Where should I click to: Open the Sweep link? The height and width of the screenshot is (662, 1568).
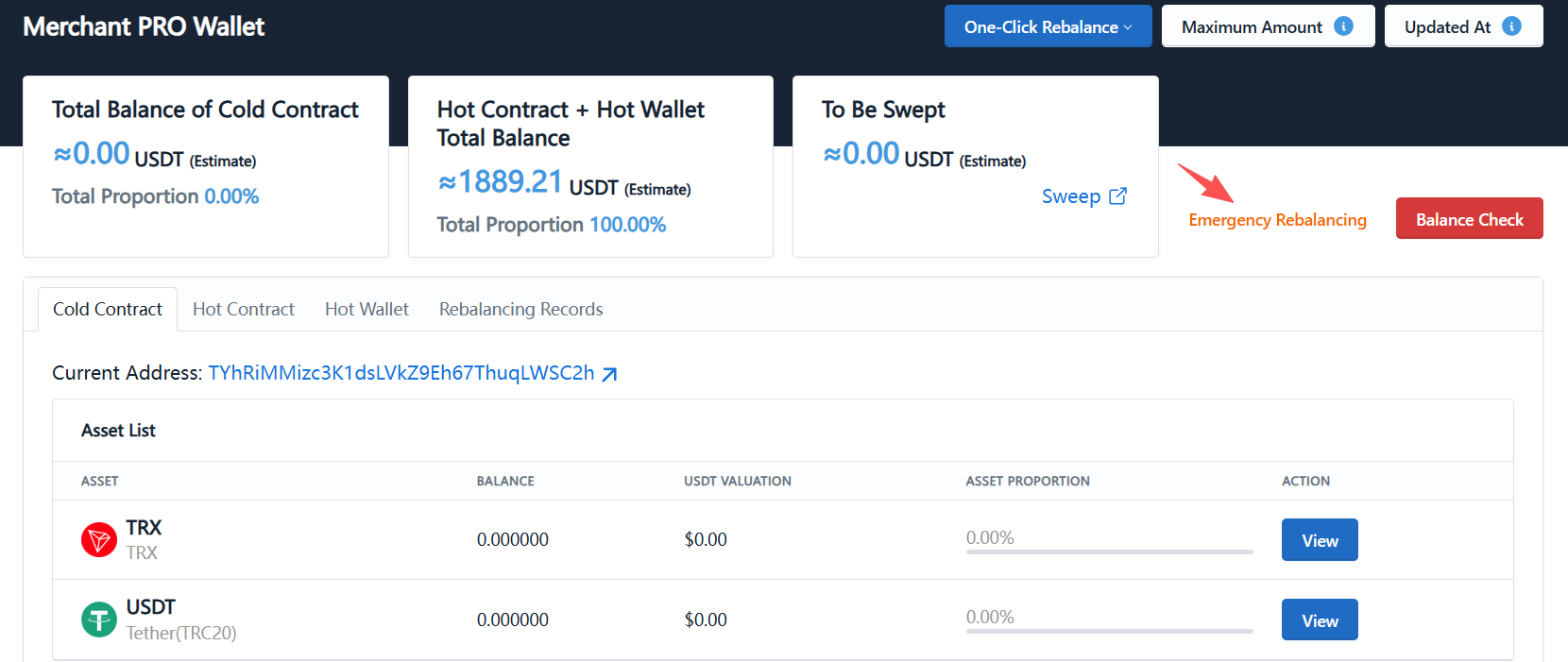coord(1071,196)
